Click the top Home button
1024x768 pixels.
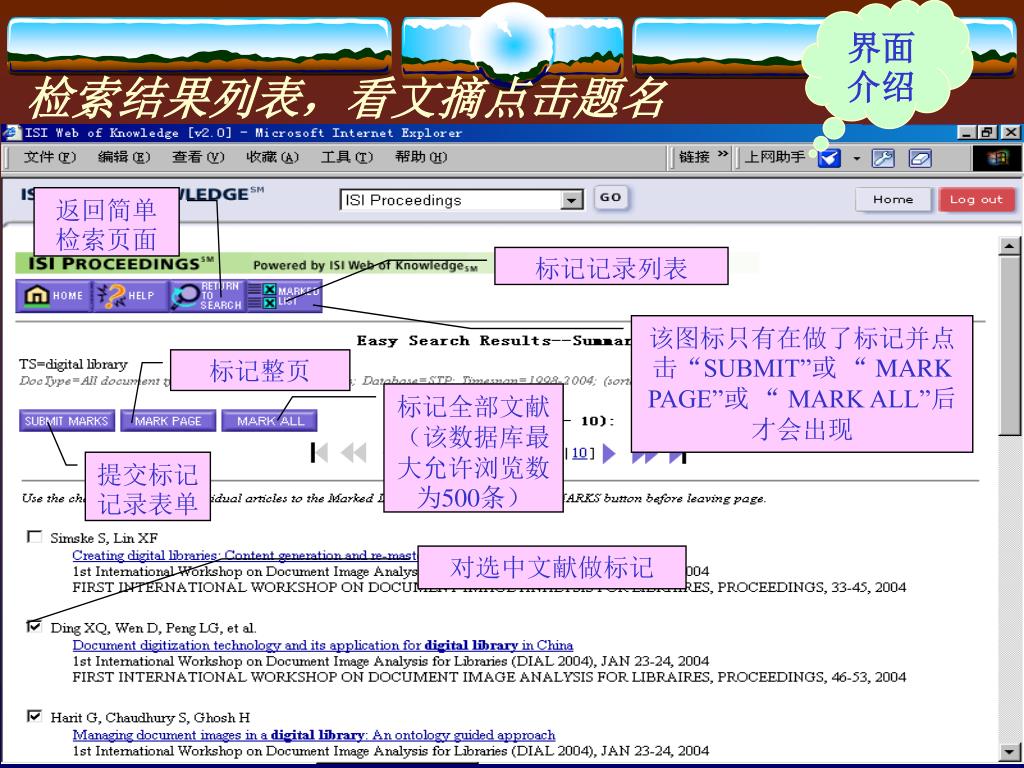coord(893,200)
